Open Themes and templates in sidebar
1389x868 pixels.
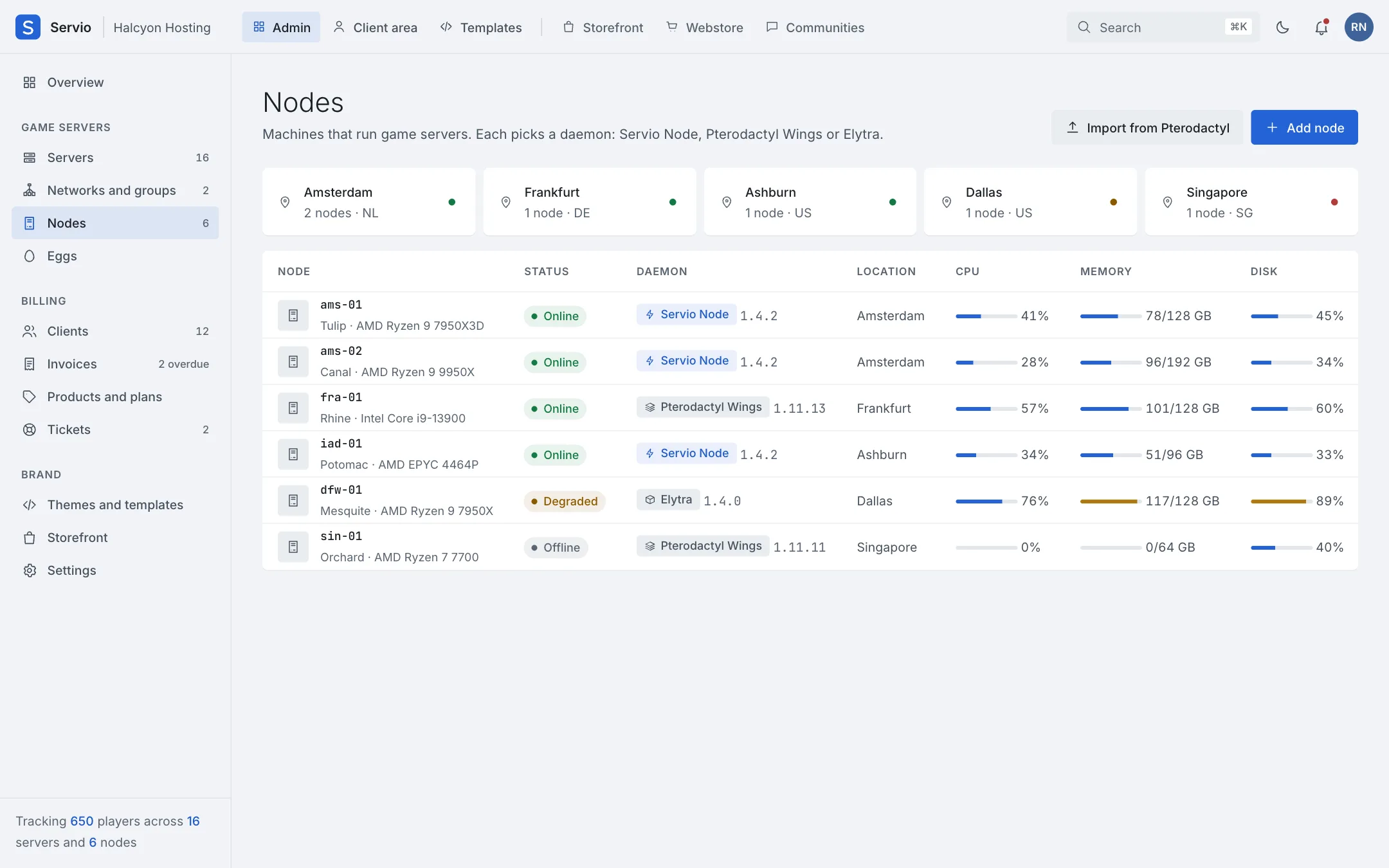coord(115,505)
